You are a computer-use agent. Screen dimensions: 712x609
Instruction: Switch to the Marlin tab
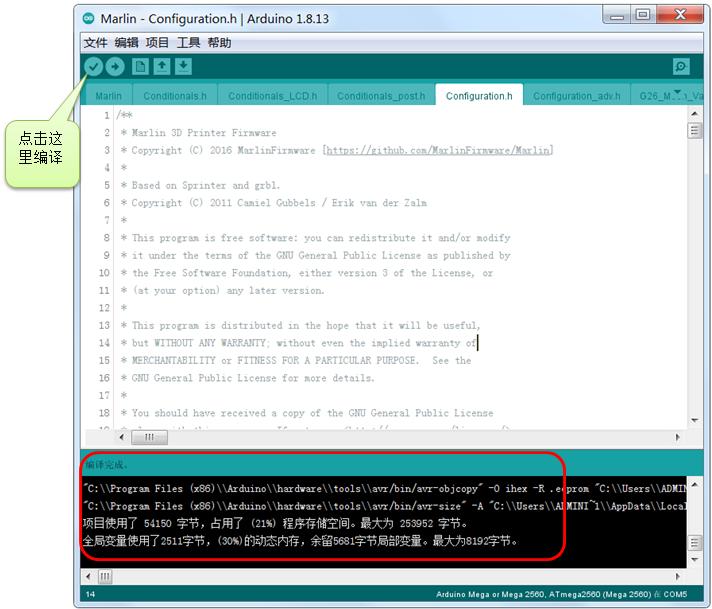click(109, 96)
